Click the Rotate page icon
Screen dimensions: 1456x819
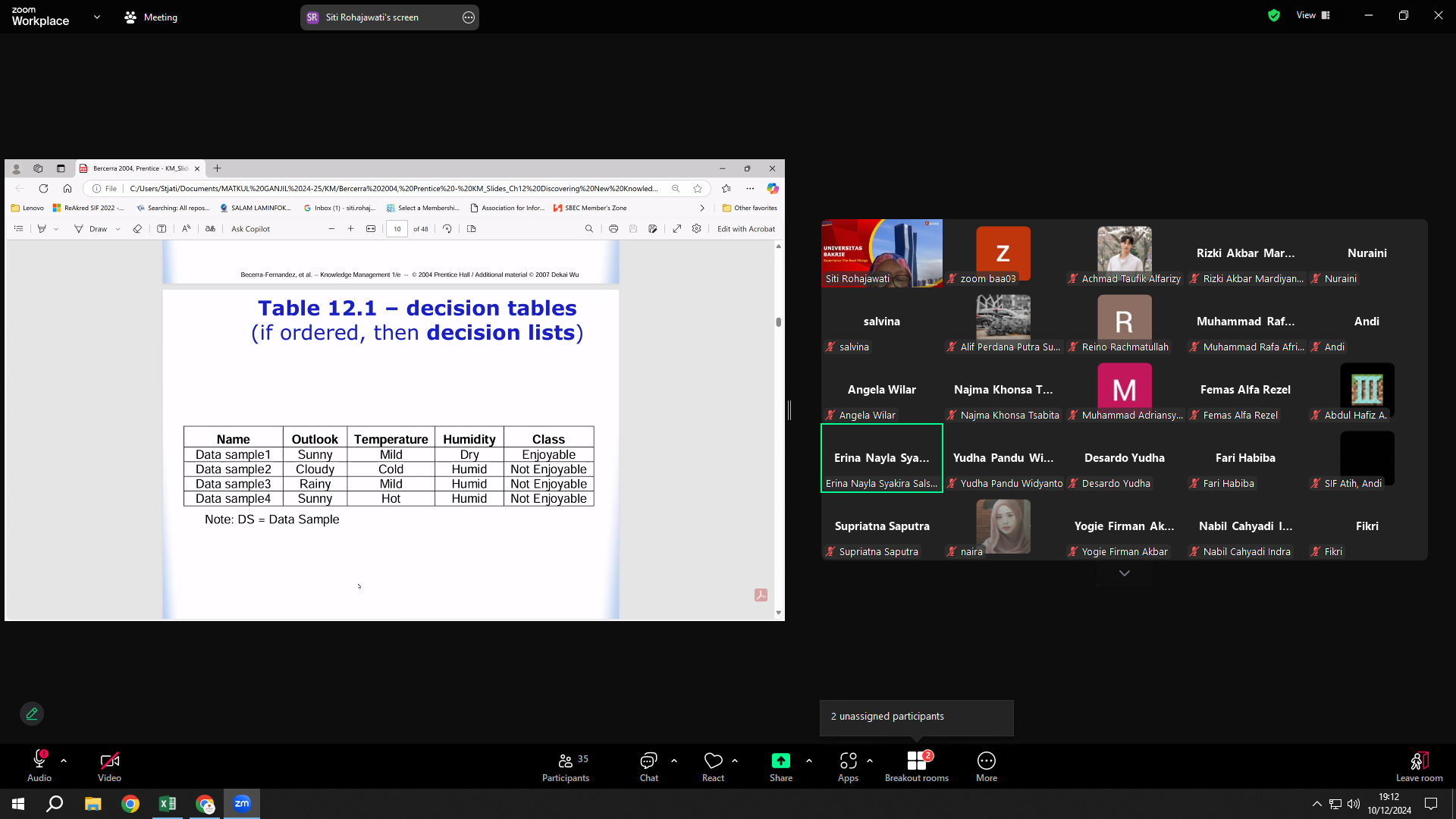[x=447, y=229]
